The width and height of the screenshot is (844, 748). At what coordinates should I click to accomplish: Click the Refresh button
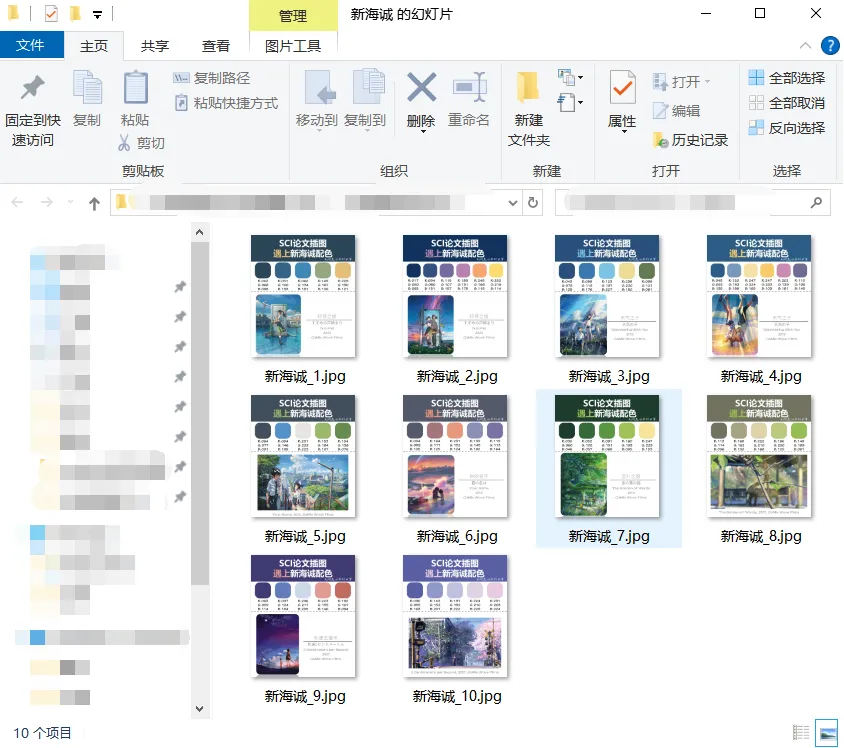(533, 203)
